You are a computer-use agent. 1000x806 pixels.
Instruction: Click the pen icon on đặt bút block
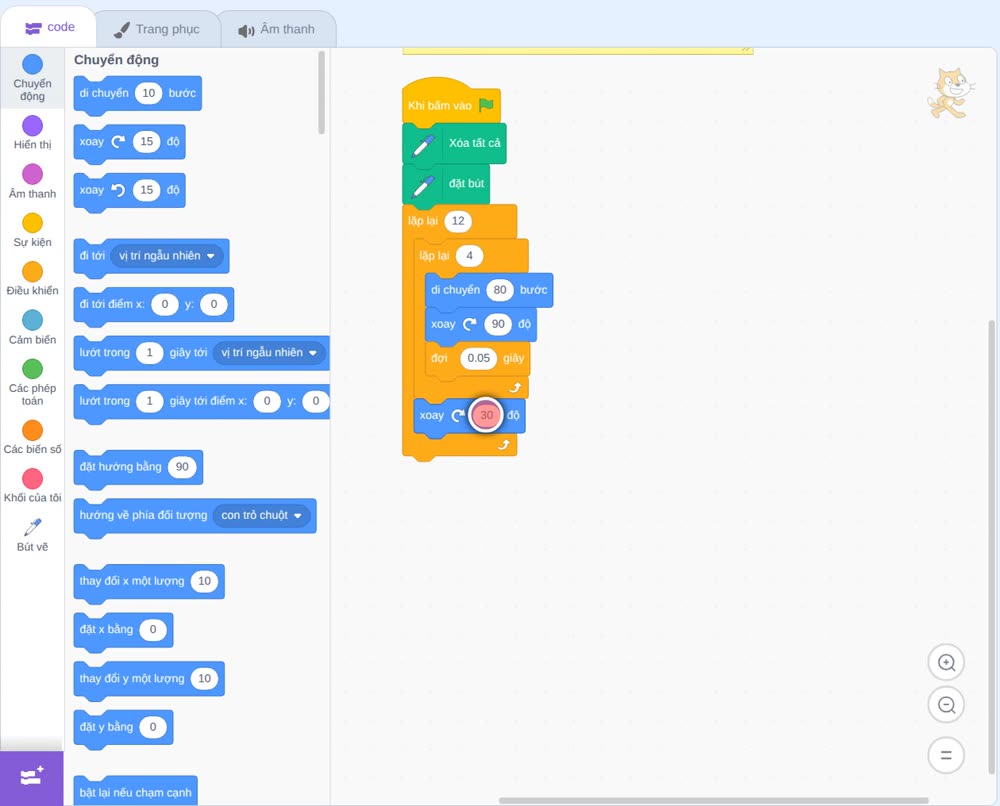click(423, 186)
